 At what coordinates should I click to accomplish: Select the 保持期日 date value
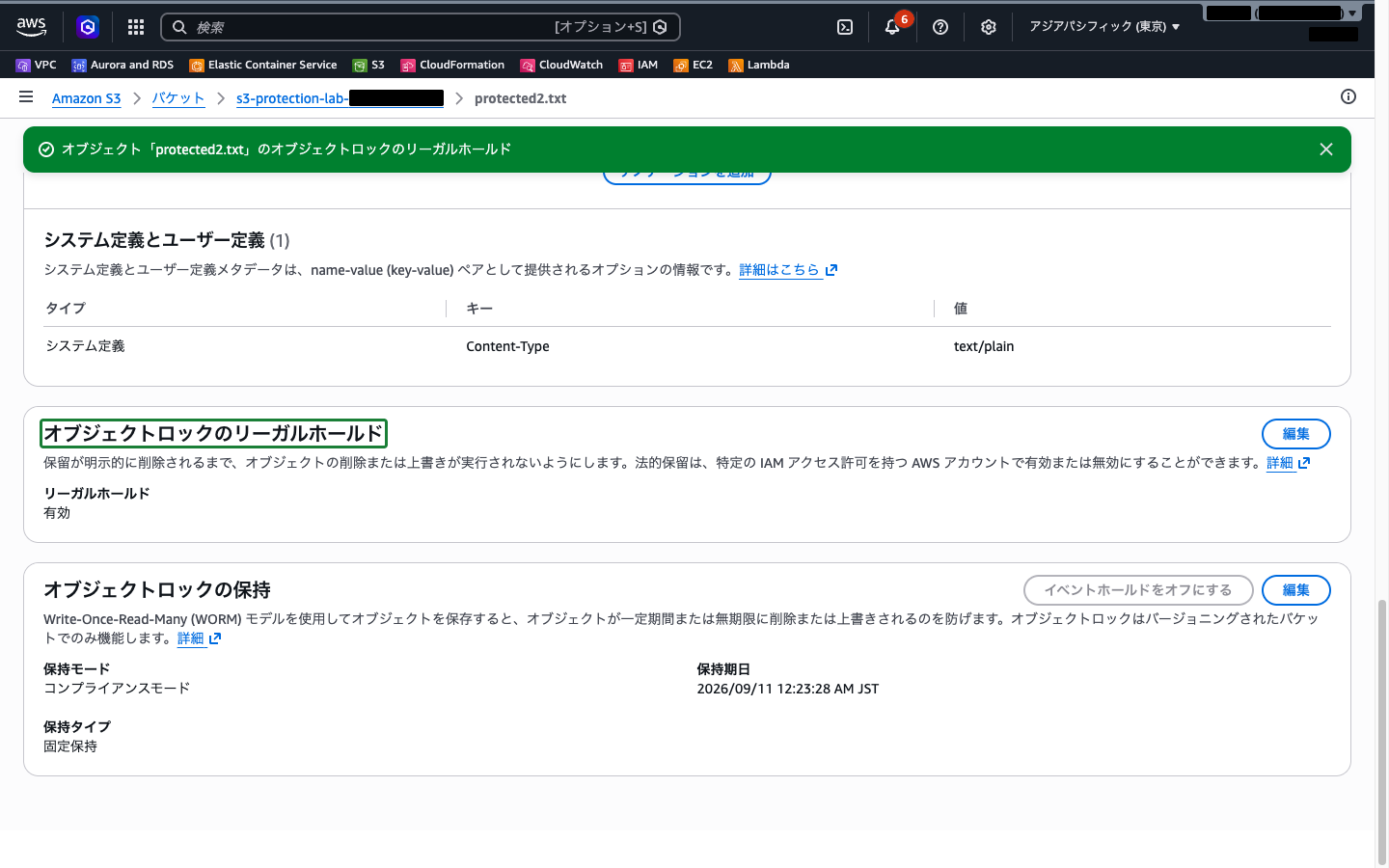click(788, 689)
